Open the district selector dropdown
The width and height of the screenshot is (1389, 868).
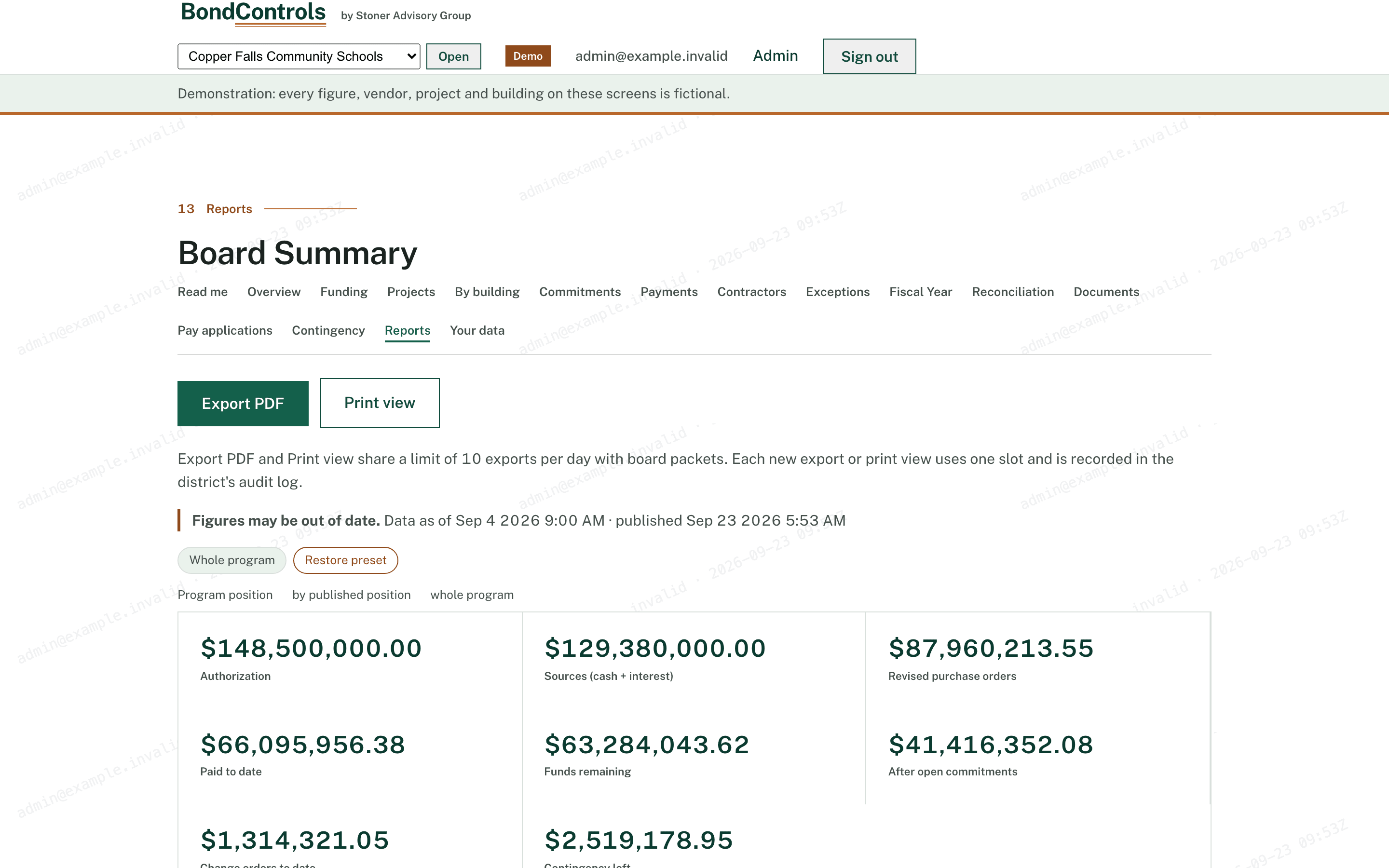coord(299,56)
